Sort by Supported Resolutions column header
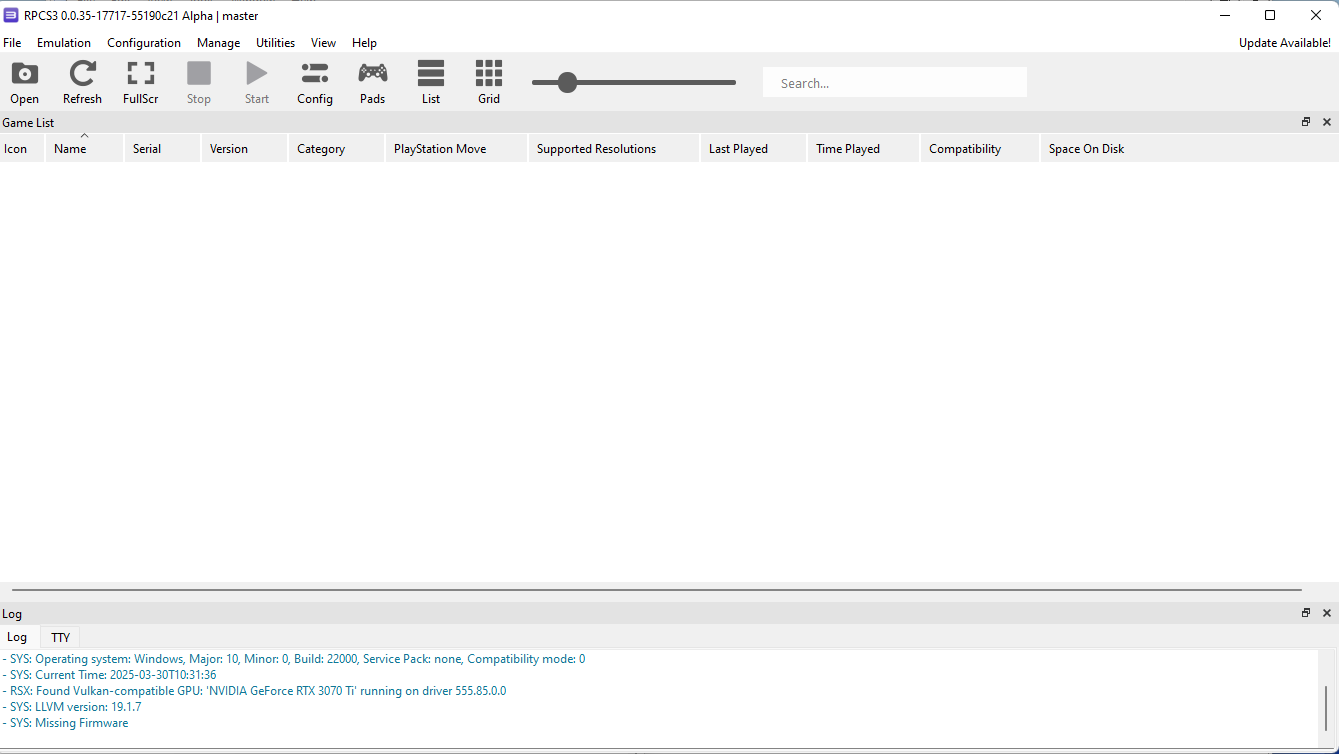 point(614,149)
